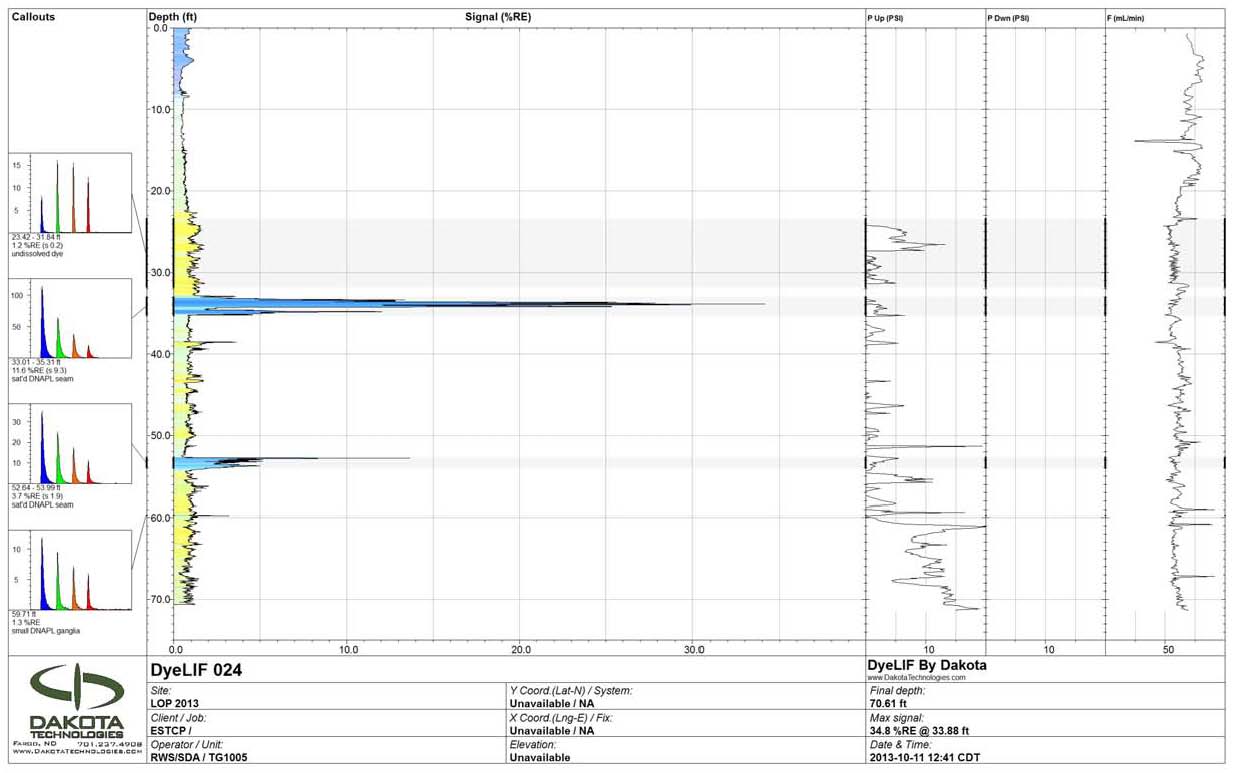Viewport: 1236px width, 773px height.
Task: Click the Callouts column header
Action: point(34,17)
